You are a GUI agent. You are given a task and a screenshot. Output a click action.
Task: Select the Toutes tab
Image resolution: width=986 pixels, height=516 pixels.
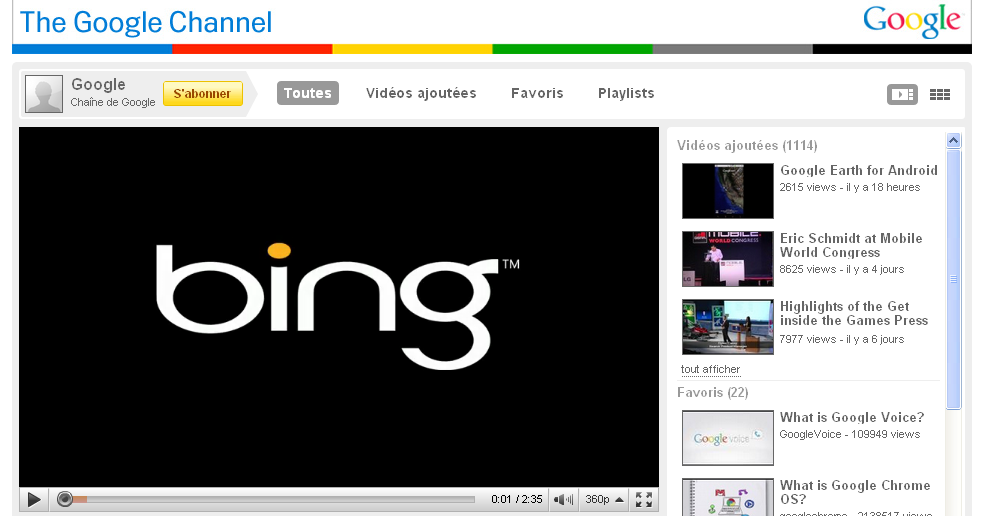coord(307,93)
